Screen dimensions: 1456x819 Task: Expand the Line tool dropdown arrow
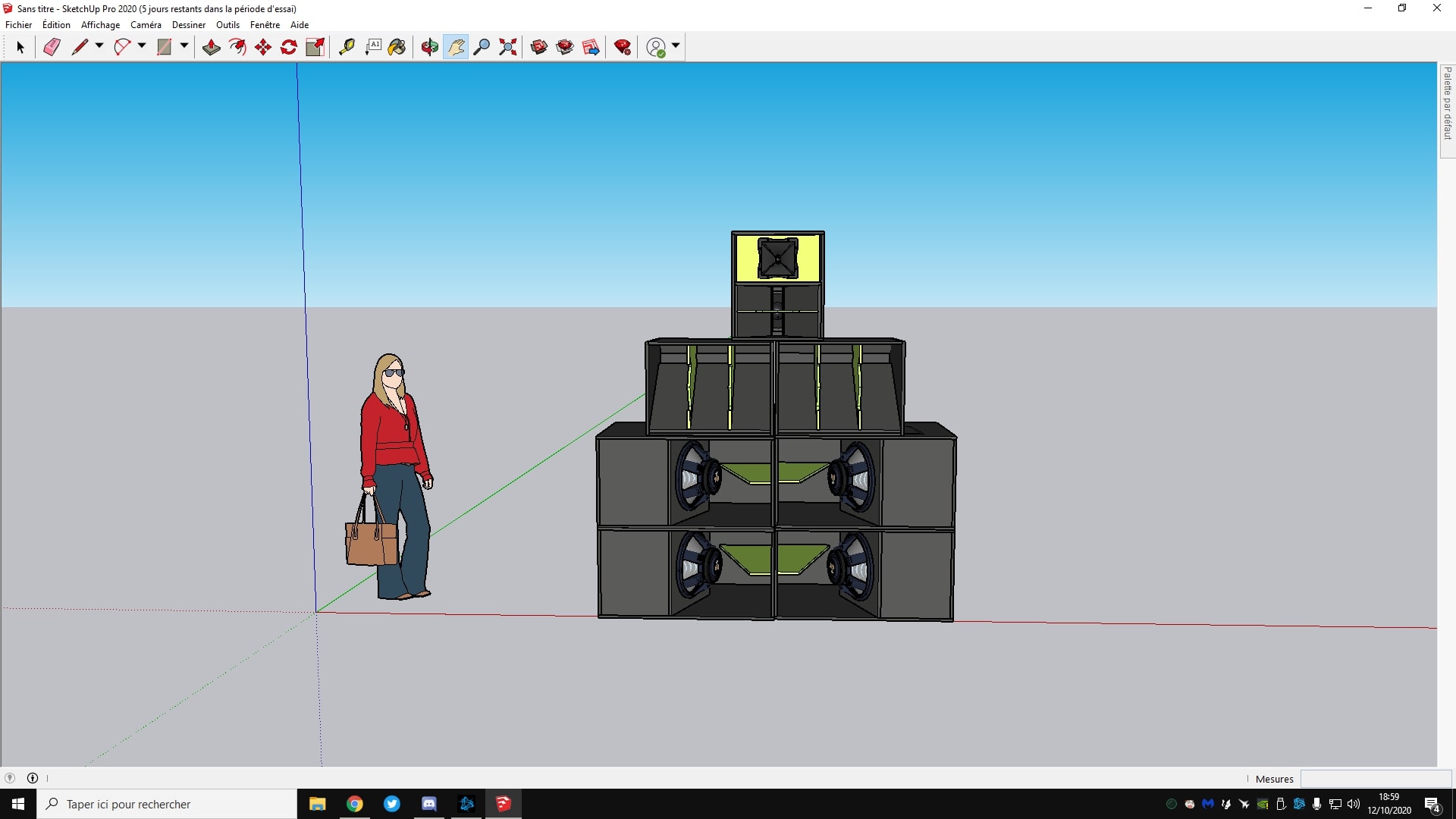pos(99,46)
